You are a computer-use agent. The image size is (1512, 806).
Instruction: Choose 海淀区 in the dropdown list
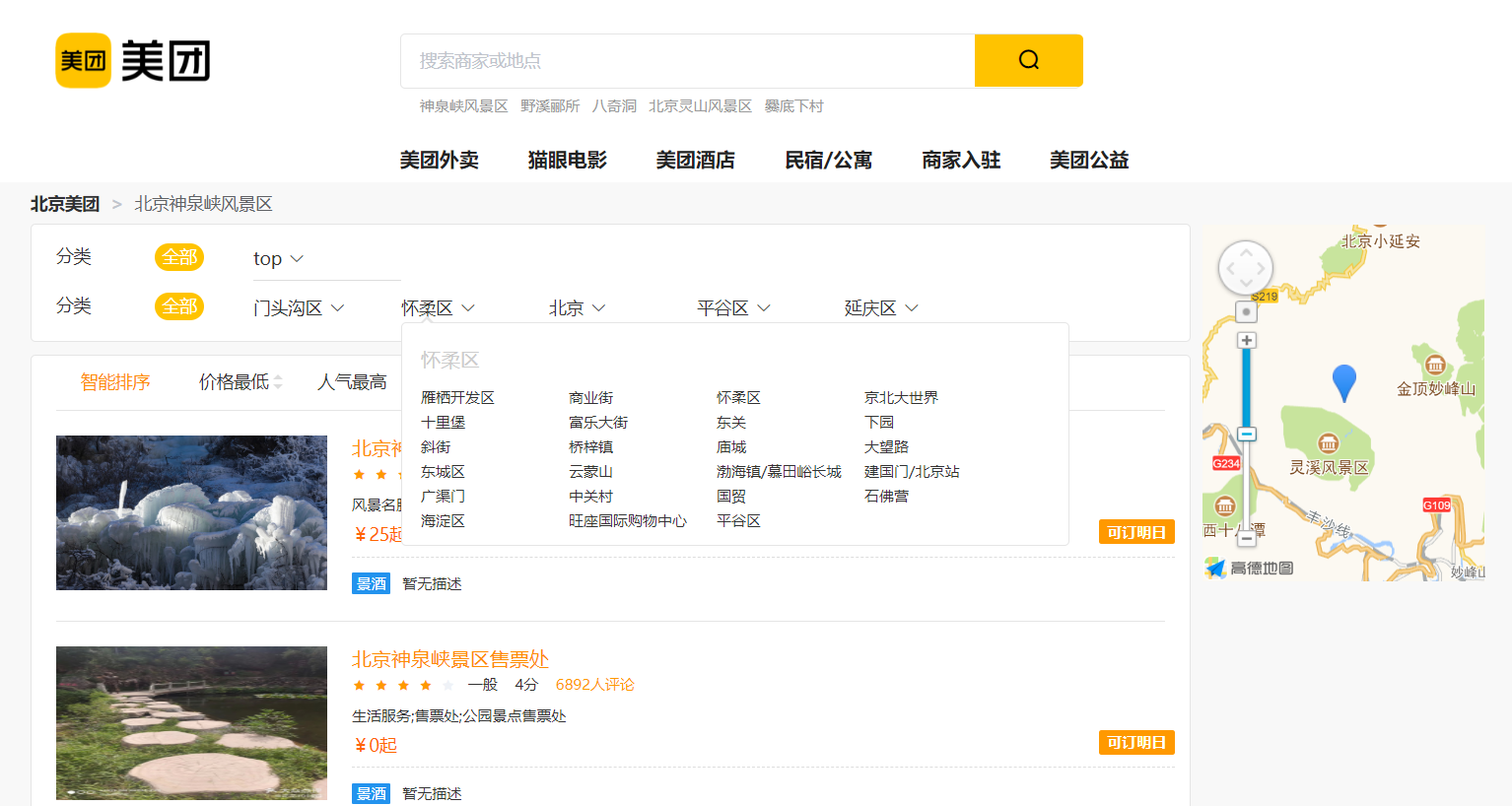tap(443, 520)
